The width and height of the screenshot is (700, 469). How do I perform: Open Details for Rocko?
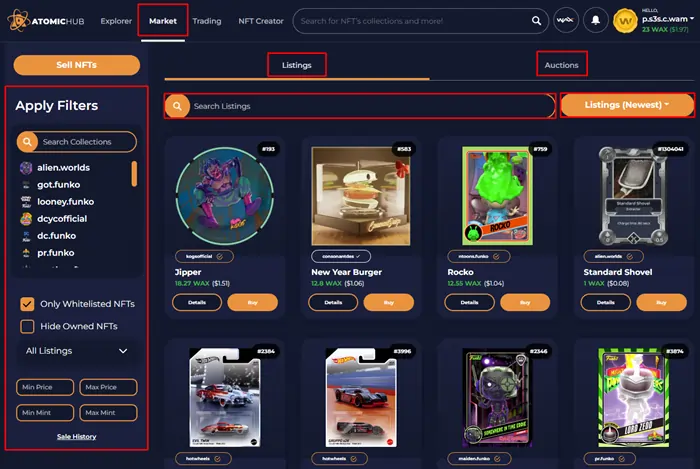coord(470,303)
